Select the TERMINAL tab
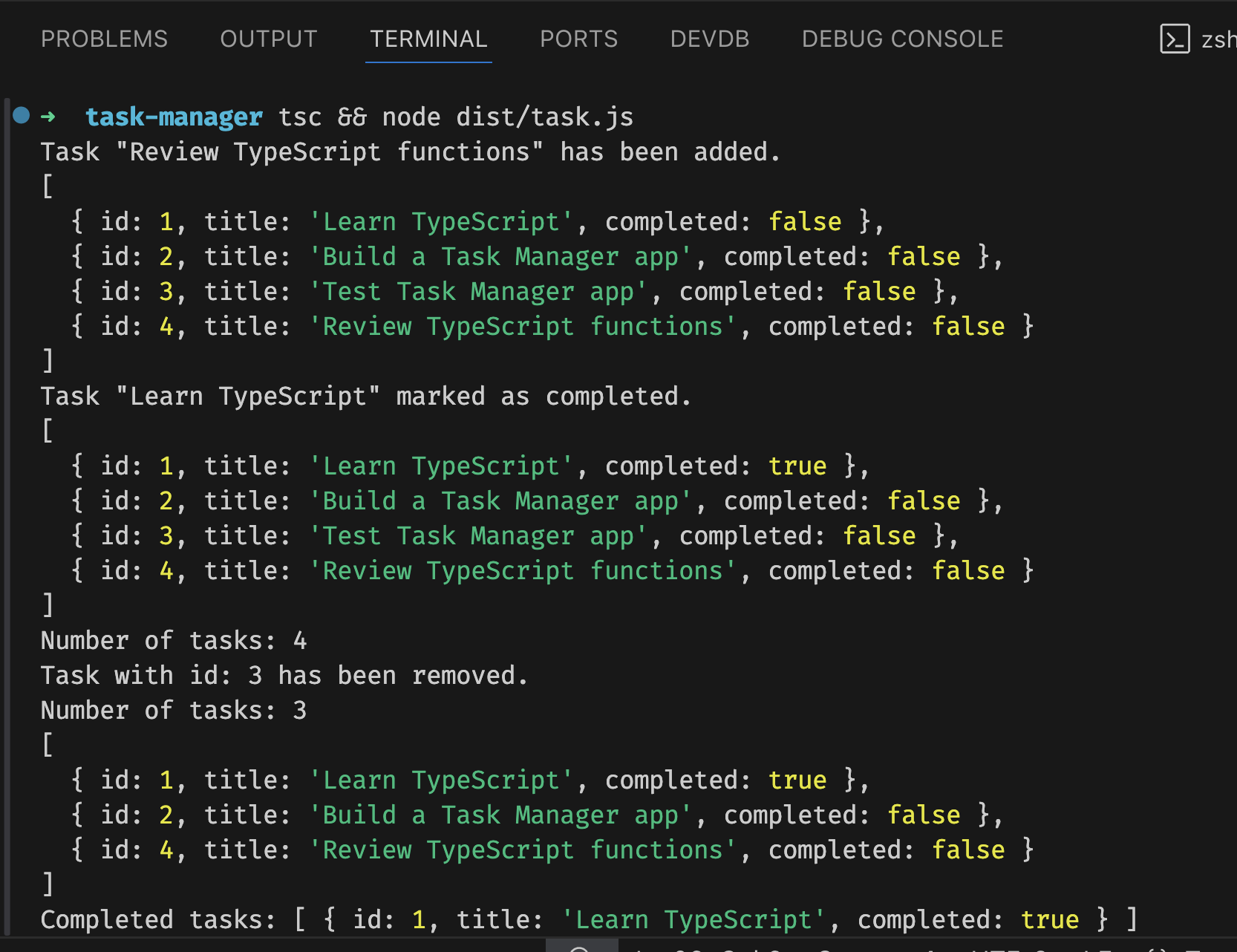1237x952 pixels. [428, 39]
